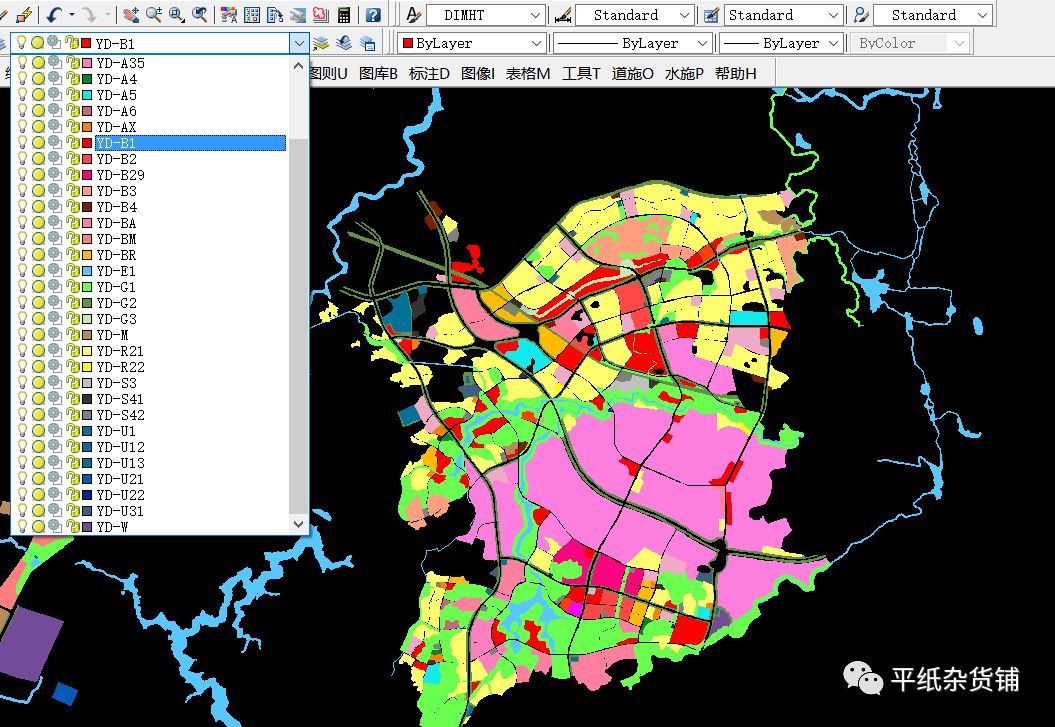Open the Layer States Manager icon
The width and height of the screenshot is (1055, 727).
[x=368, y=44]
